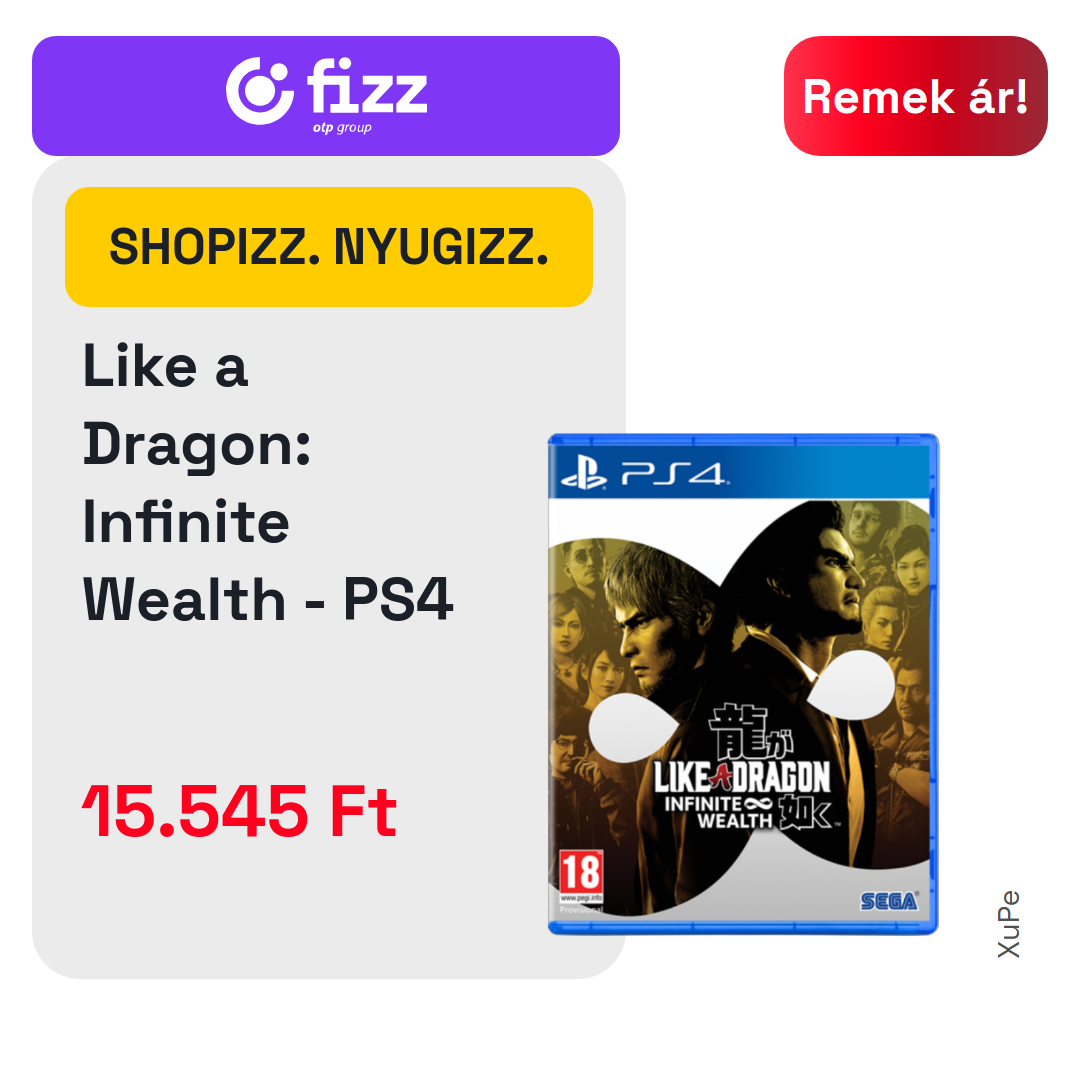
Task: Click the purple fizz header banner
Action: [326, 96]
